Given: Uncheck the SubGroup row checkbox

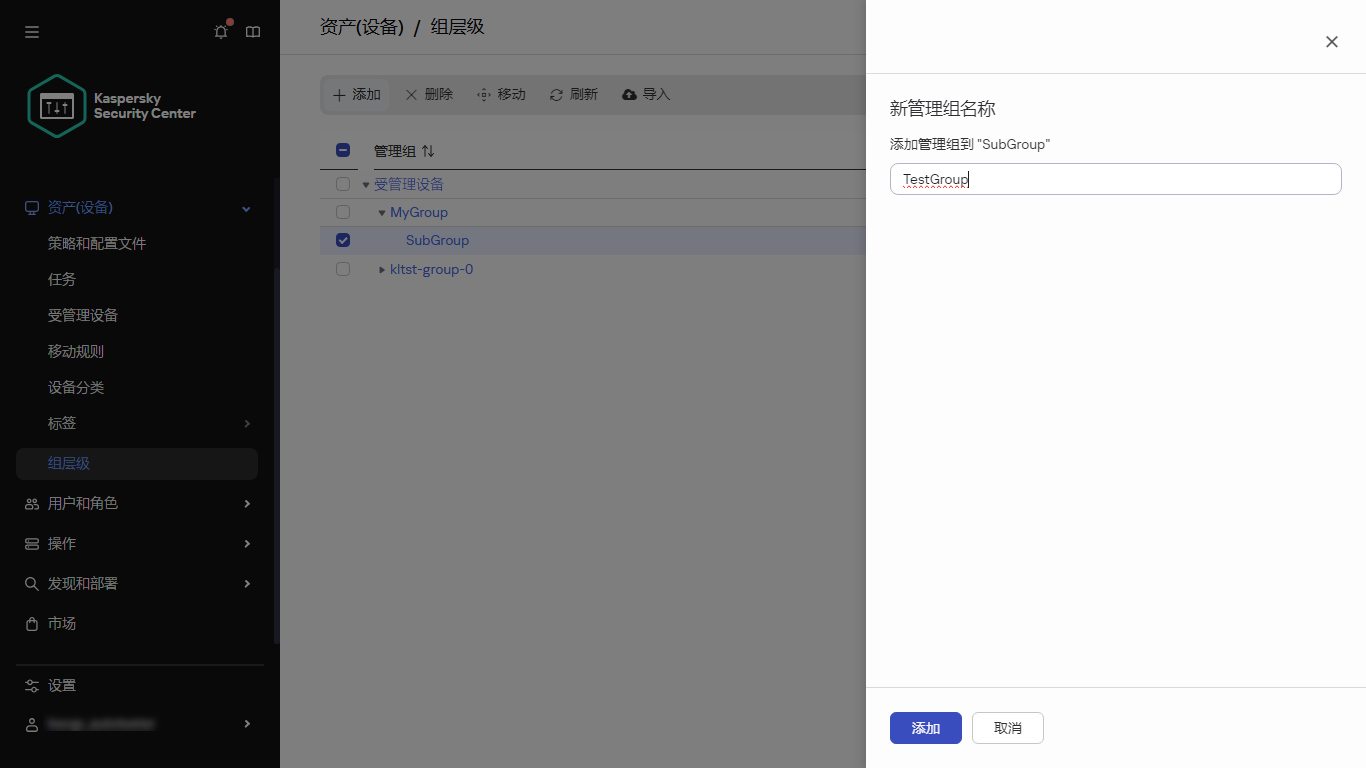Looking at the screenshot, I should tap(343, 240).
